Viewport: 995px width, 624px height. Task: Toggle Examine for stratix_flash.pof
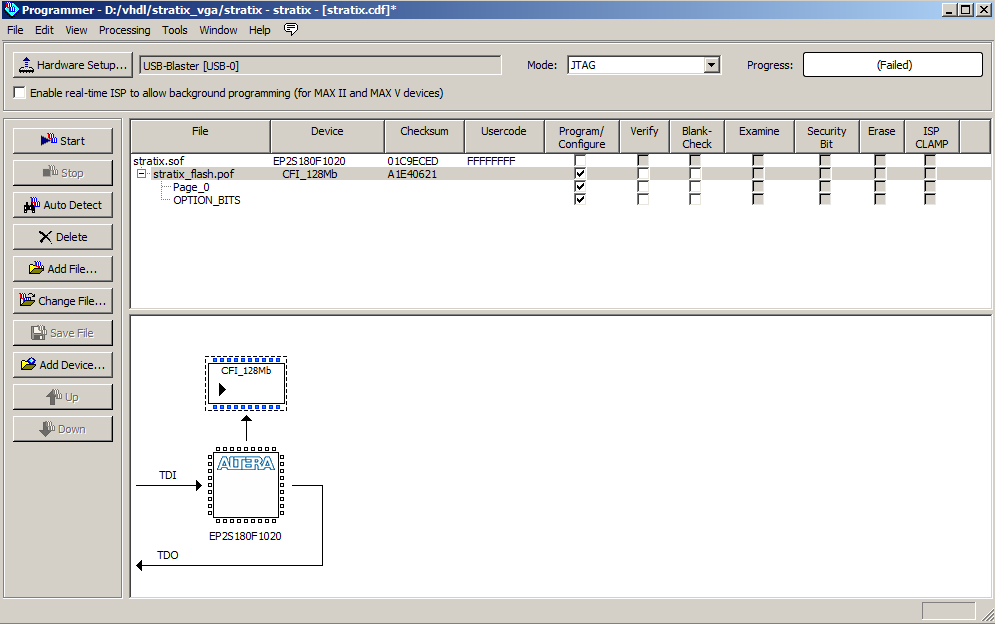click(x=758, y=173)
